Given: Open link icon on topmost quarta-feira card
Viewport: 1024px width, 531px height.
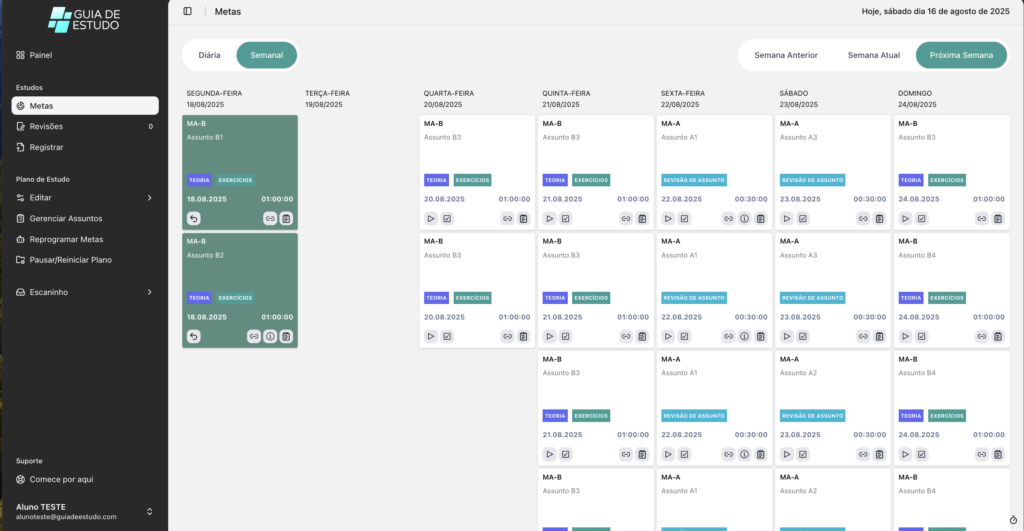Looking at the screenshot, I should click(x=507, y=219).
